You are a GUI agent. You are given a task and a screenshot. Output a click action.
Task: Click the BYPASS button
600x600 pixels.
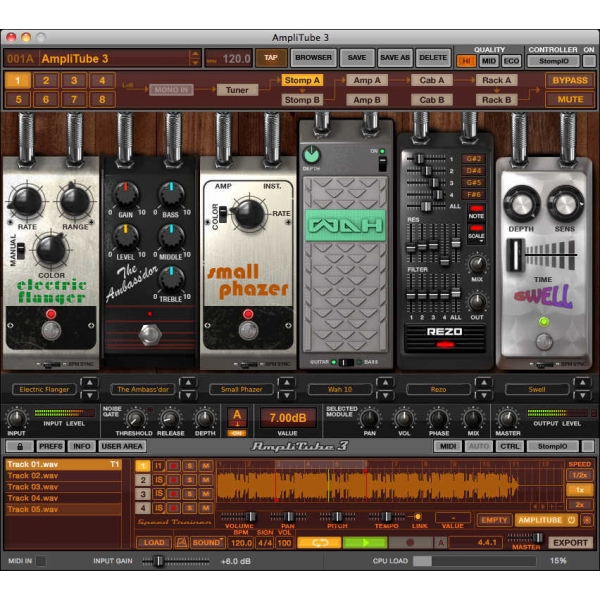[x=570, y=80]
